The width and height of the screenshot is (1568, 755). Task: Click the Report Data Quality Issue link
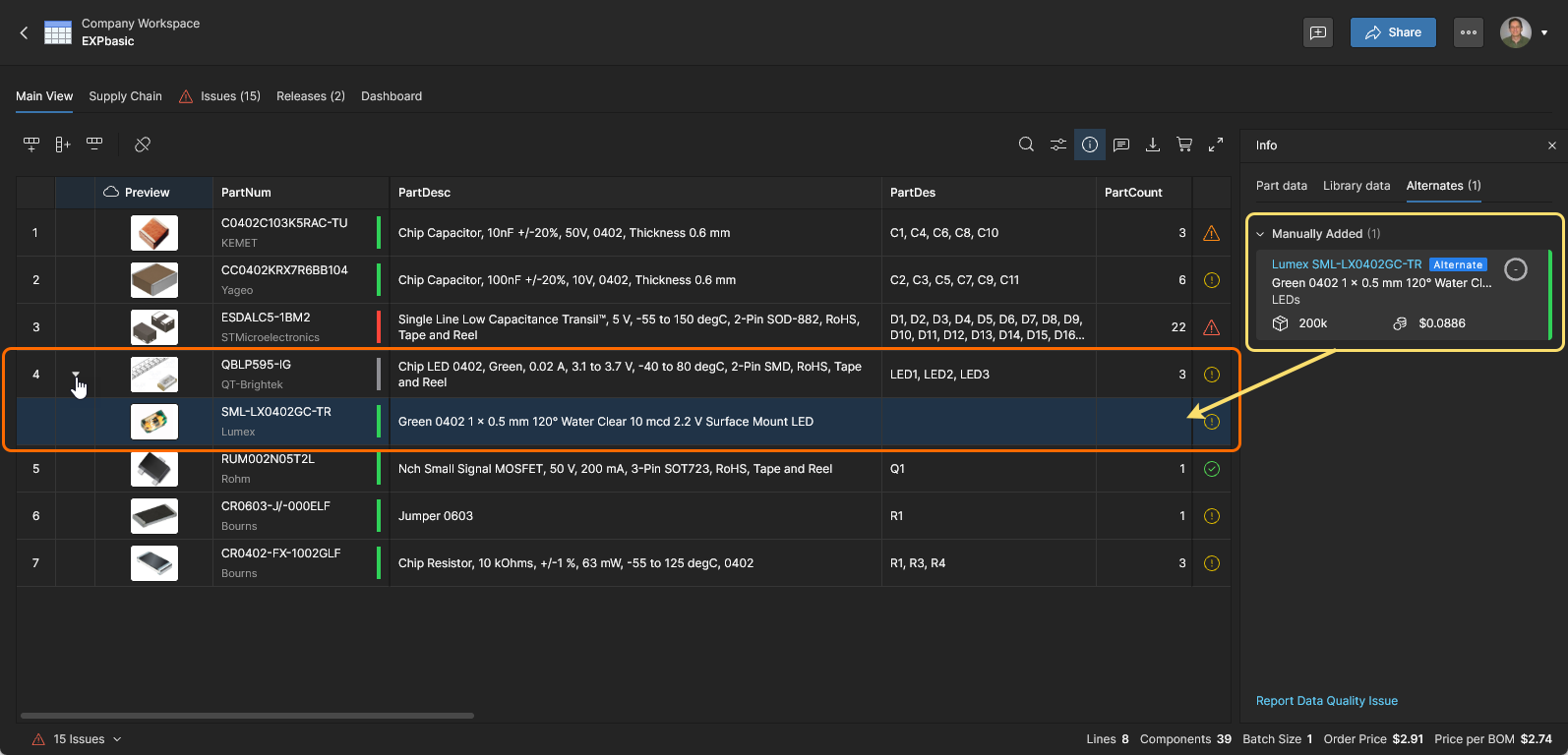coord(1326,701)
